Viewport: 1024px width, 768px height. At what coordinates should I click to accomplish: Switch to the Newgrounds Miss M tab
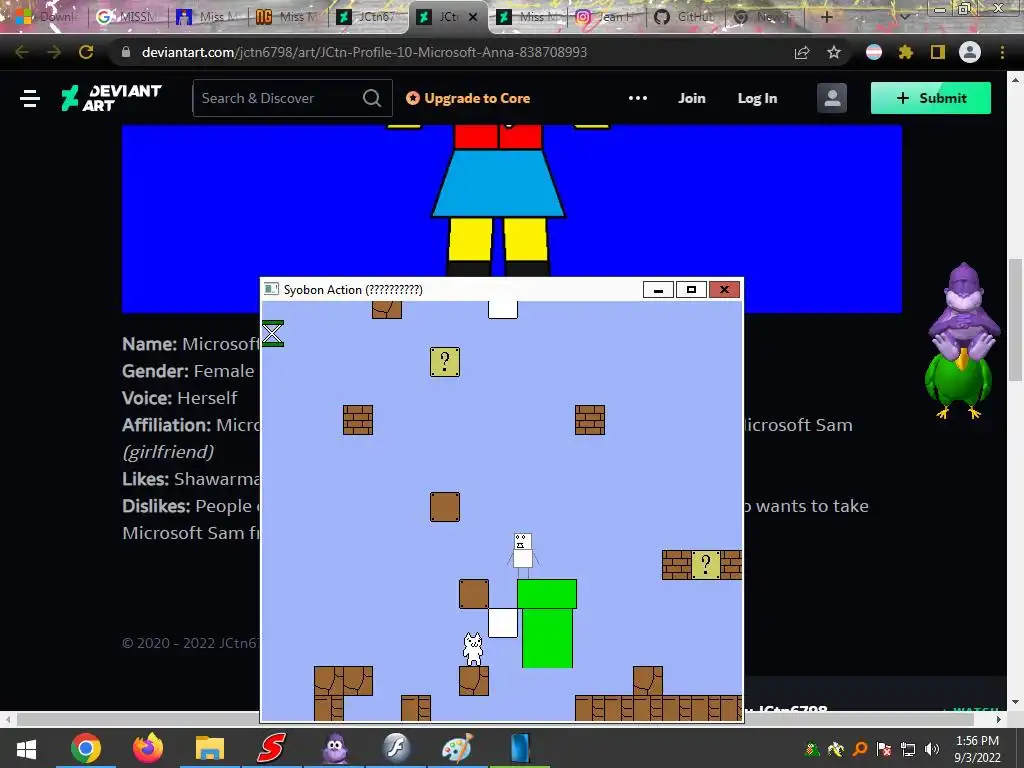pos(289,17)
